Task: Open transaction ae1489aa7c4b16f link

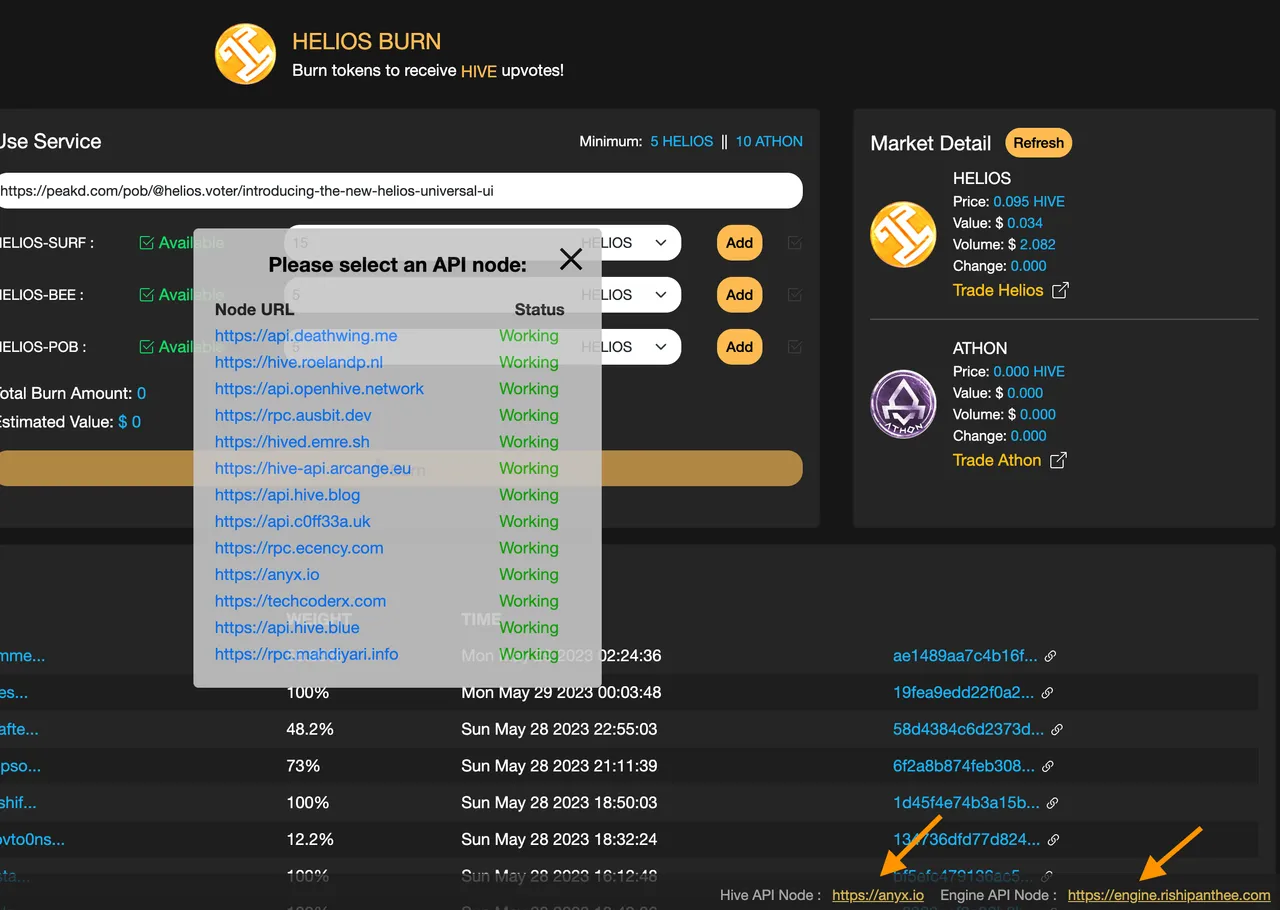Action: click(x=965, y=656)
